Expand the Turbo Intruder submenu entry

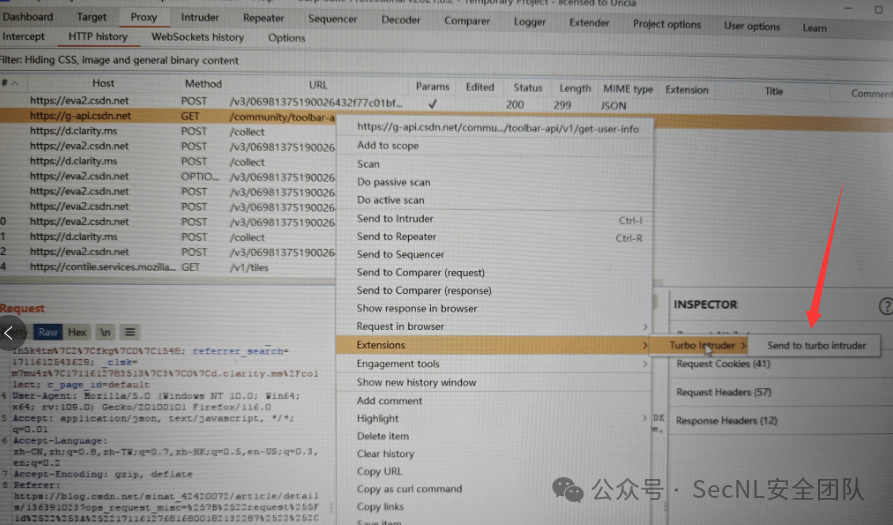click(x=699, y=345)
